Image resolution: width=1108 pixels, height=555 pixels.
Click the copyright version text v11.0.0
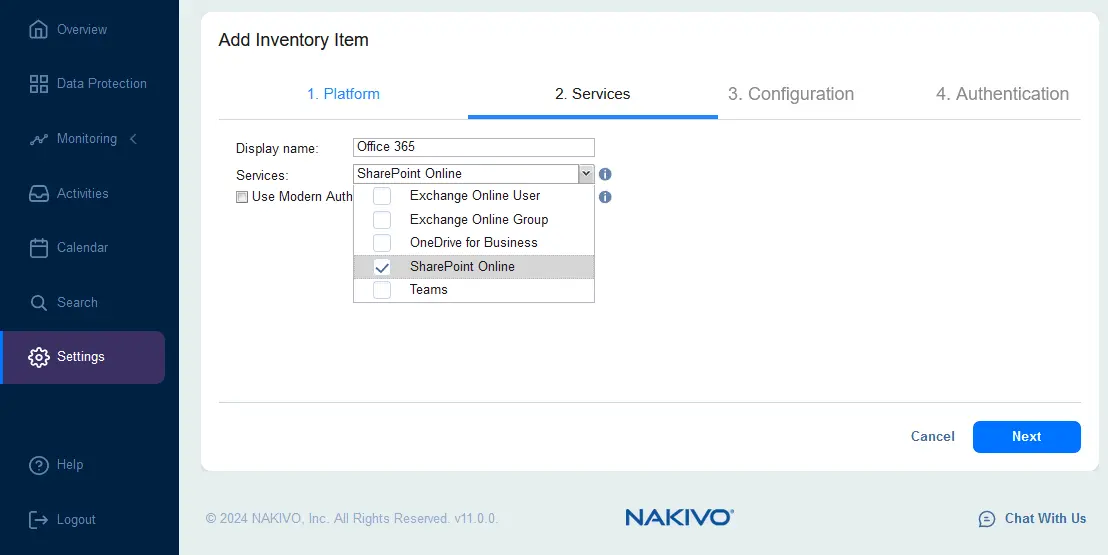click(476, 519)
